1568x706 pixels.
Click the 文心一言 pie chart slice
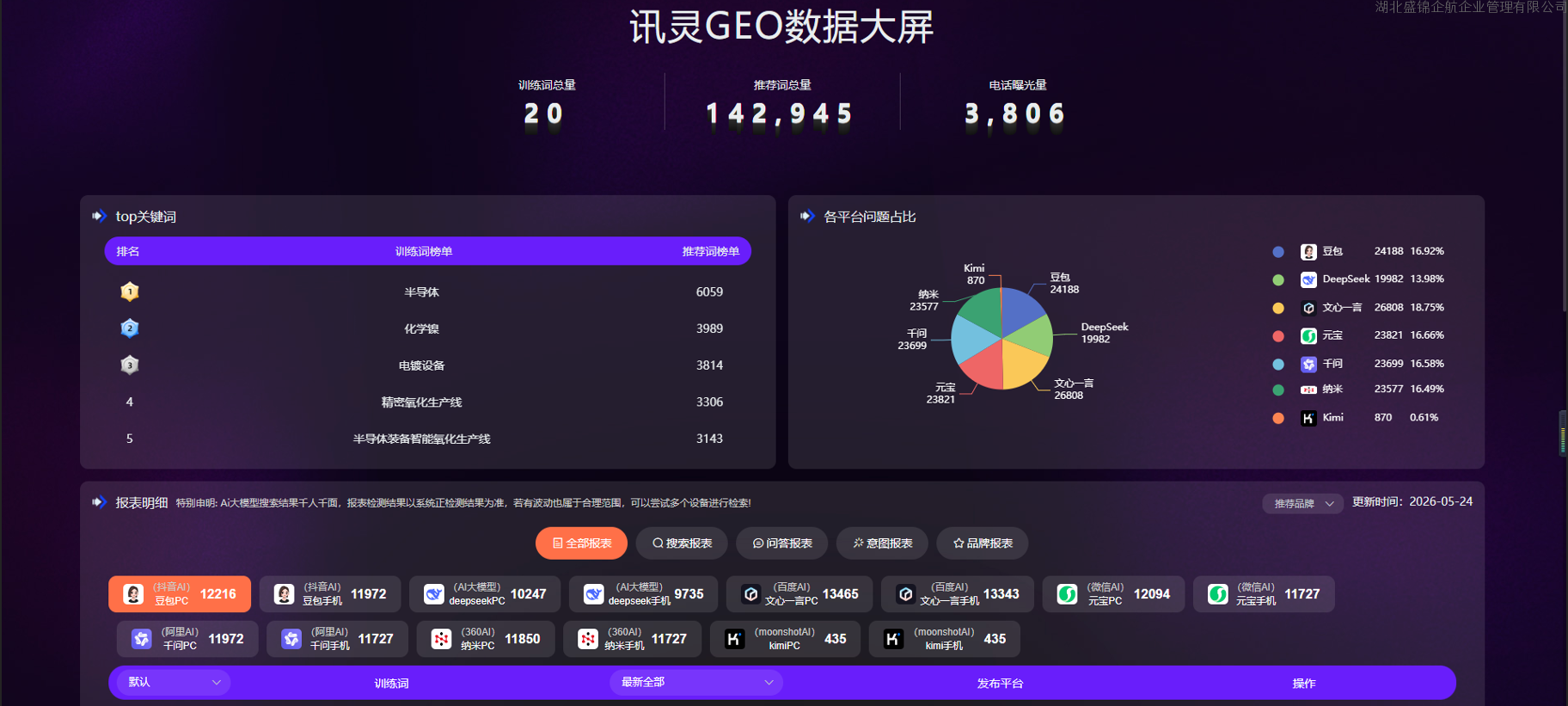pyautogui.click(x=1024, y=363)
